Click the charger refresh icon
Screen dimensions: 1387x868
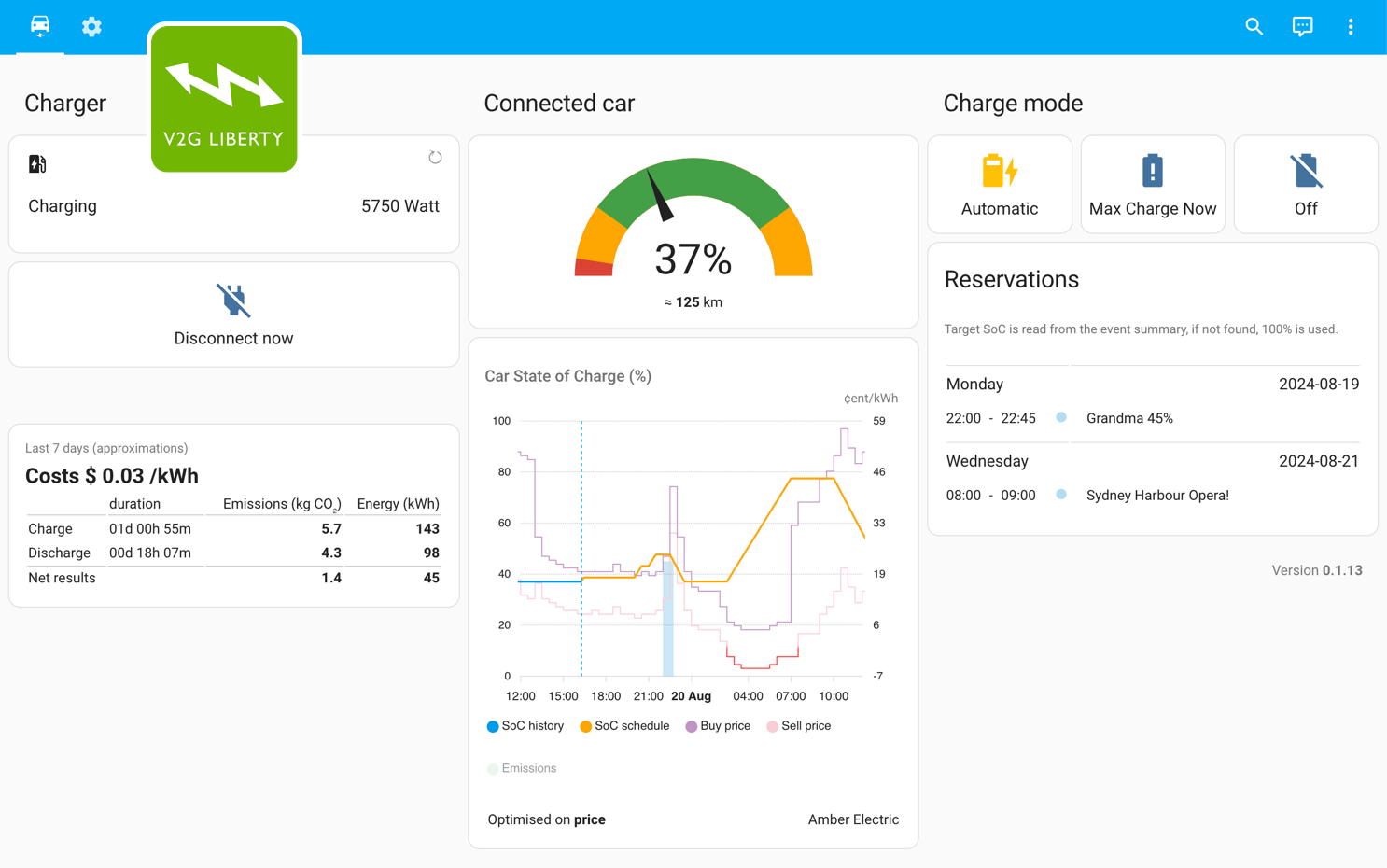(x=434, y=157)
